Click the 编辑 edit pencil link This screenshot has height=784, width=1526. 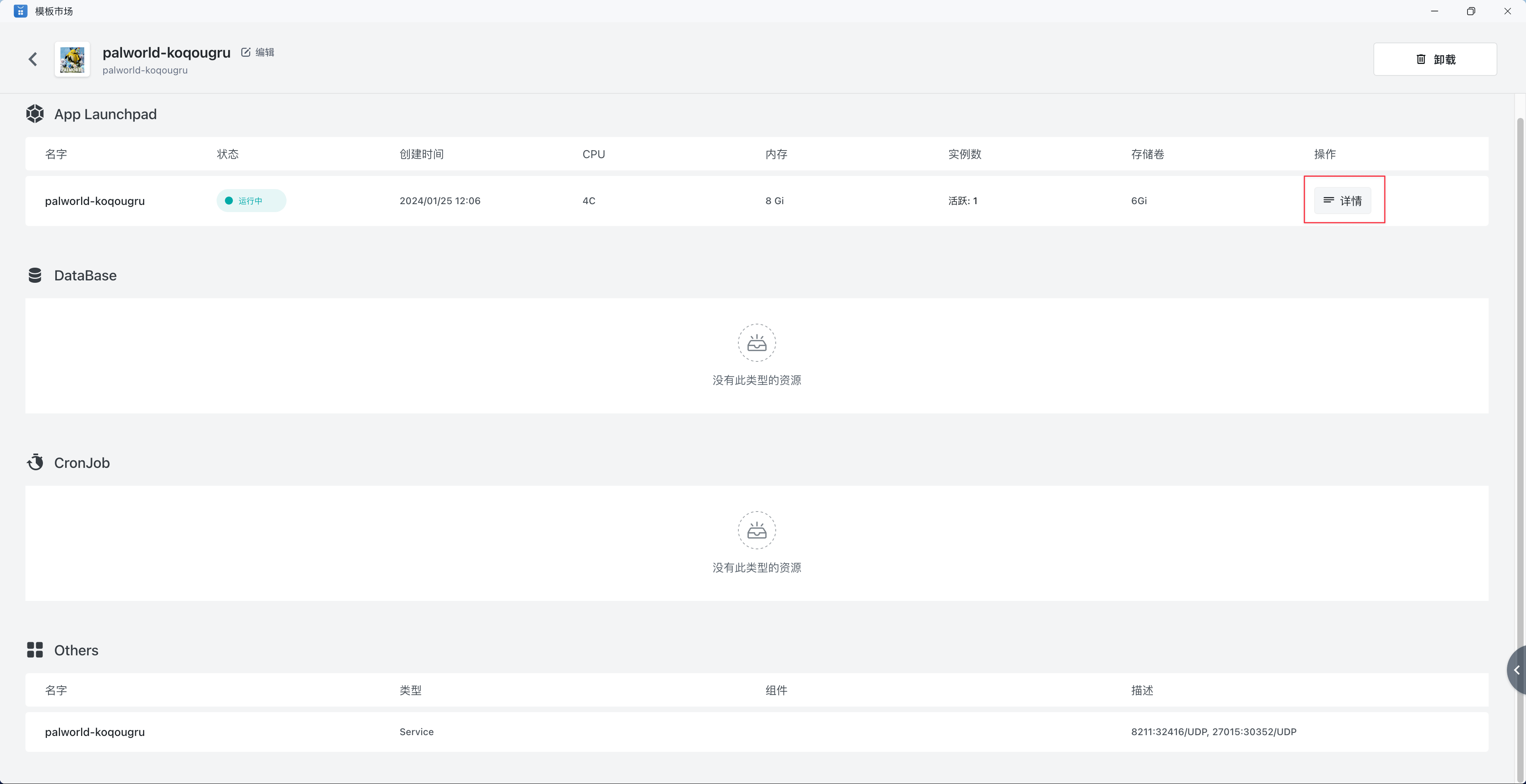pyautogui.click(x=258, y=52)
